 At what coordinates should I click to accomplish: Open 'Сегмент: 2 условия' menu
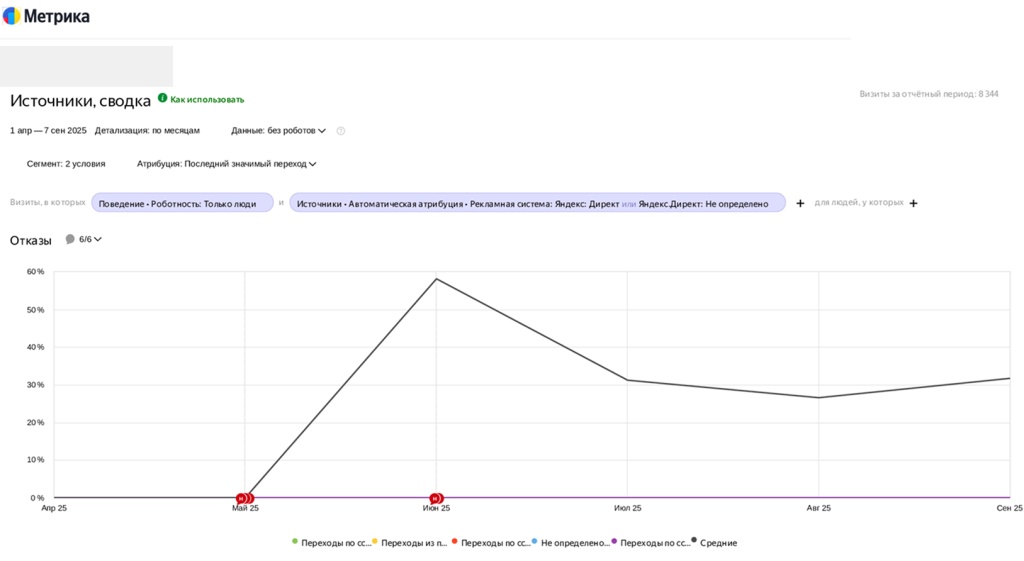[x=66, y=164]
